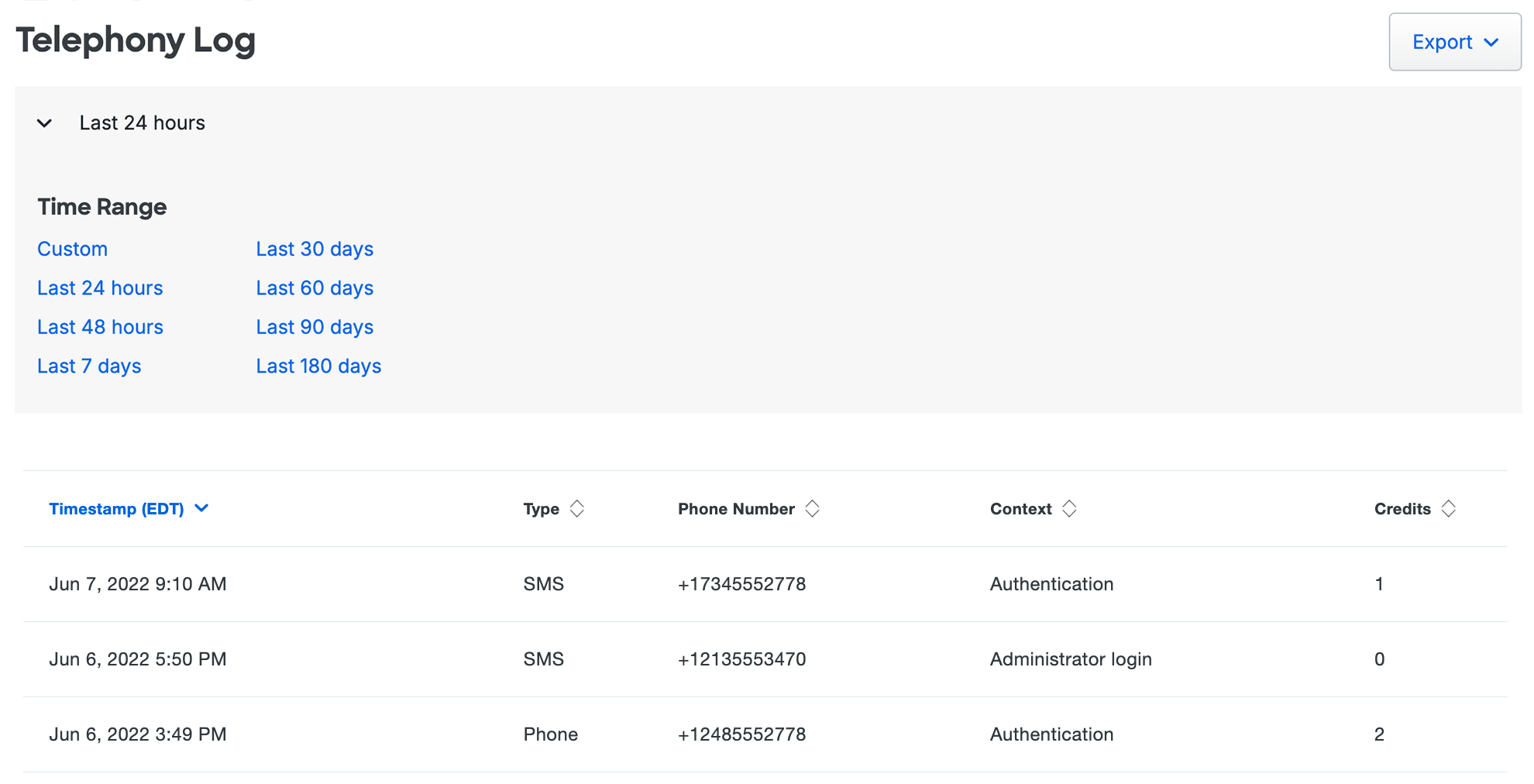
Task: Open the Timestamp (EDT) sort chevron
Action: tap(201, 509)
